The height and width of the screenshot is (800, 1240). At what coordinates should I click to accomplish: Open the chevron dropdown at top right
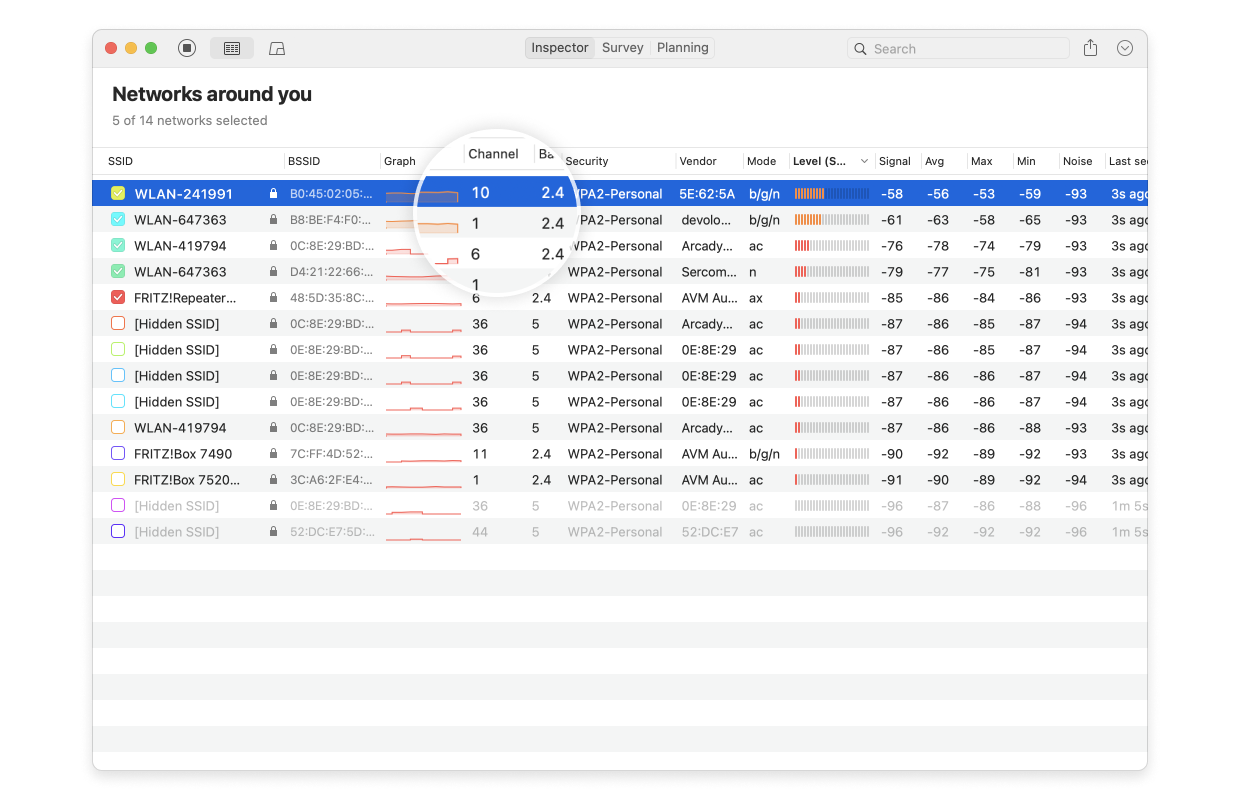1124,47
